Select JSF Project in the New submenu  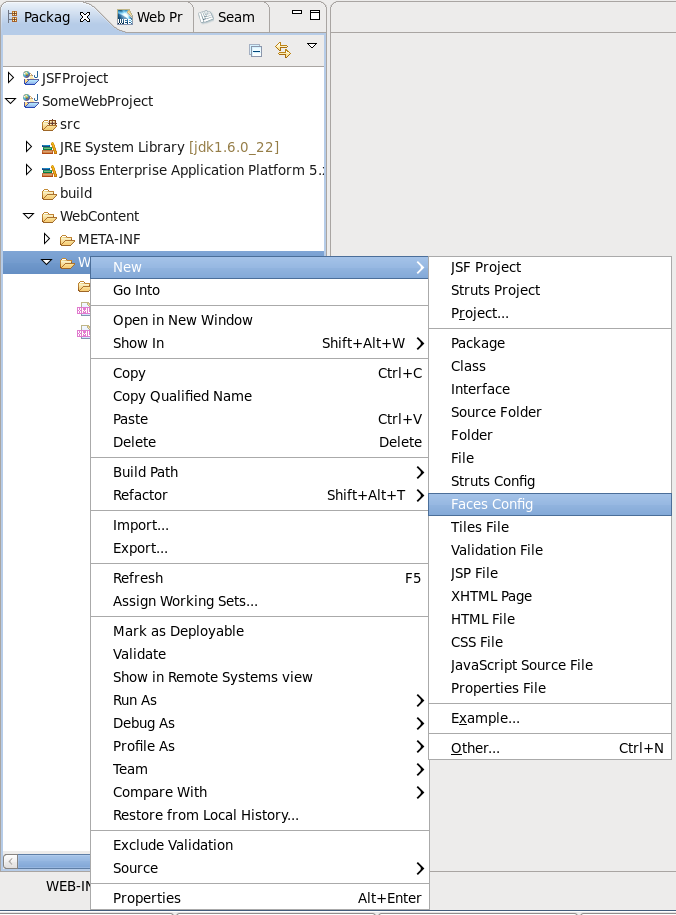(x=550, y=267)
